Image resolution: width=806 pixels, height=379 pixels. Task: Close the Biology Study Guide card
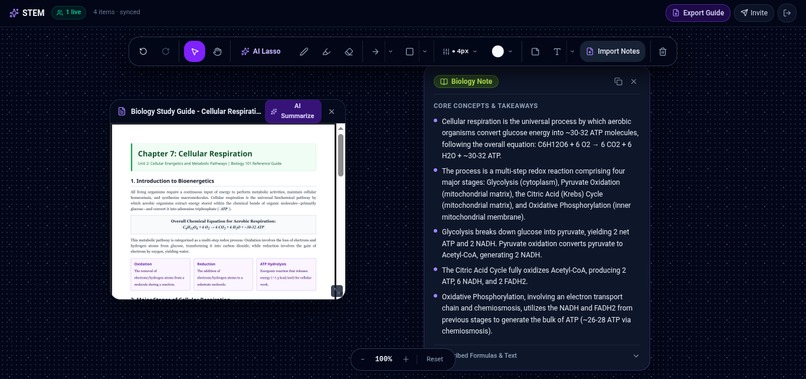point(332,112)
